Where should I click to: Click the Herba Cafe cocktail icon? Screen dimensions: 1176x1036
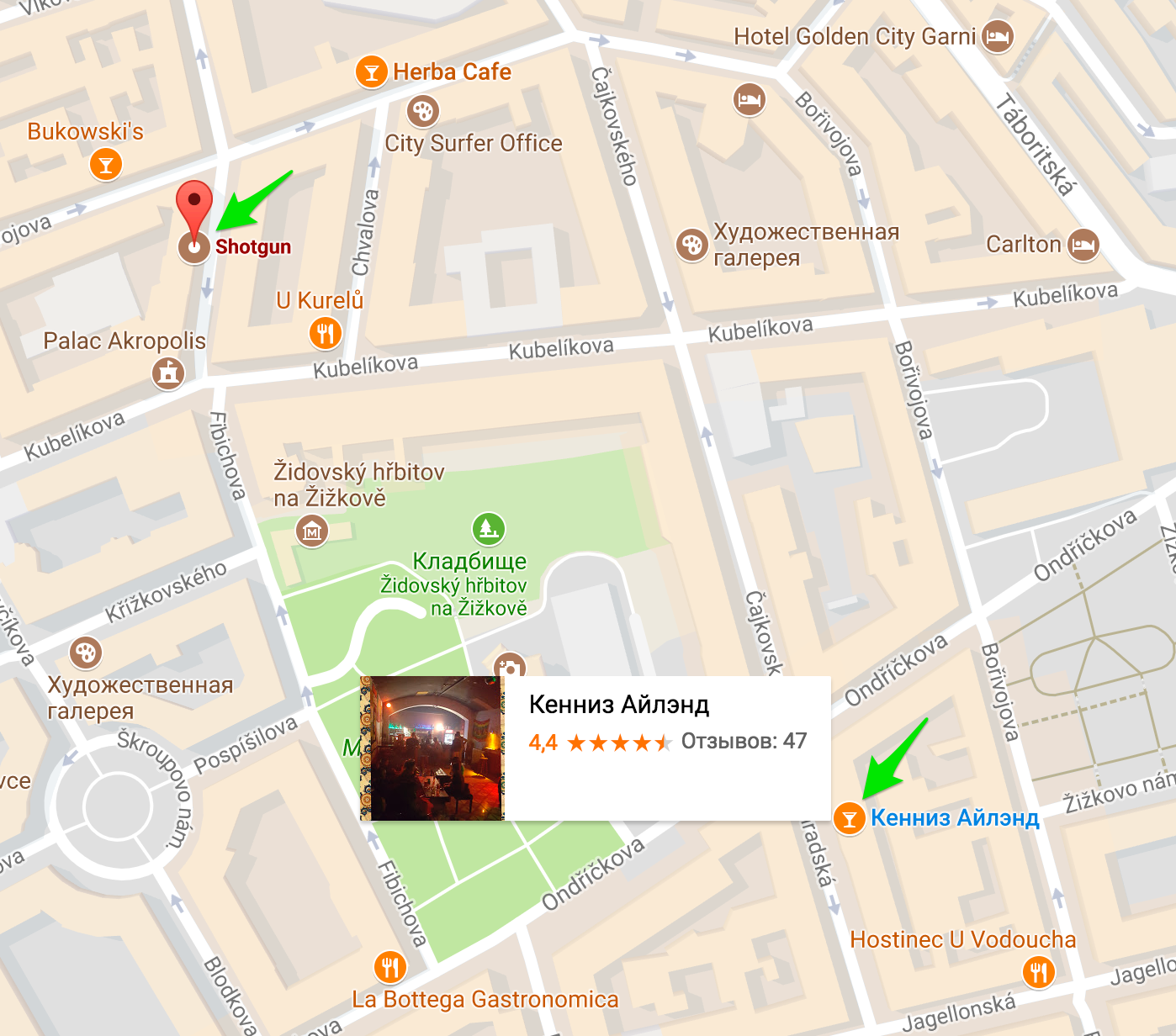coord(371,72)
